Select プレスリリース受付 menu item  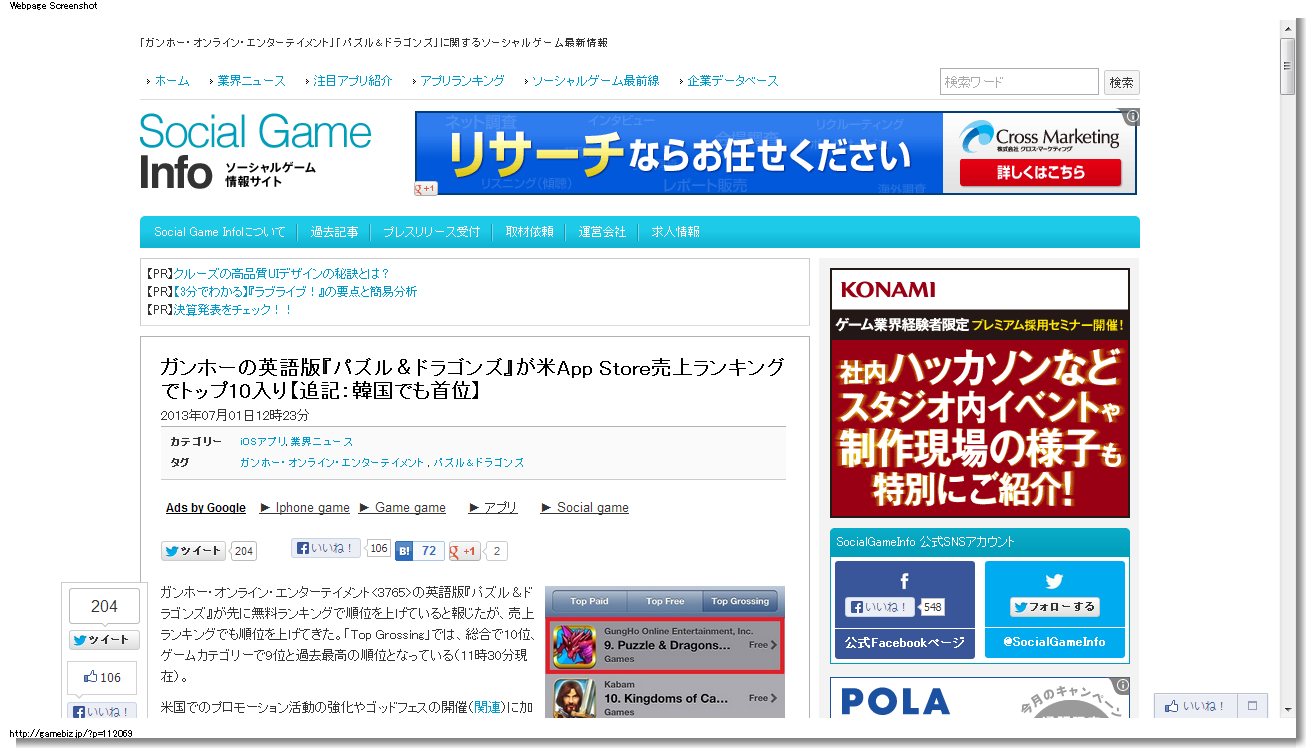click(x=431, y=232)
